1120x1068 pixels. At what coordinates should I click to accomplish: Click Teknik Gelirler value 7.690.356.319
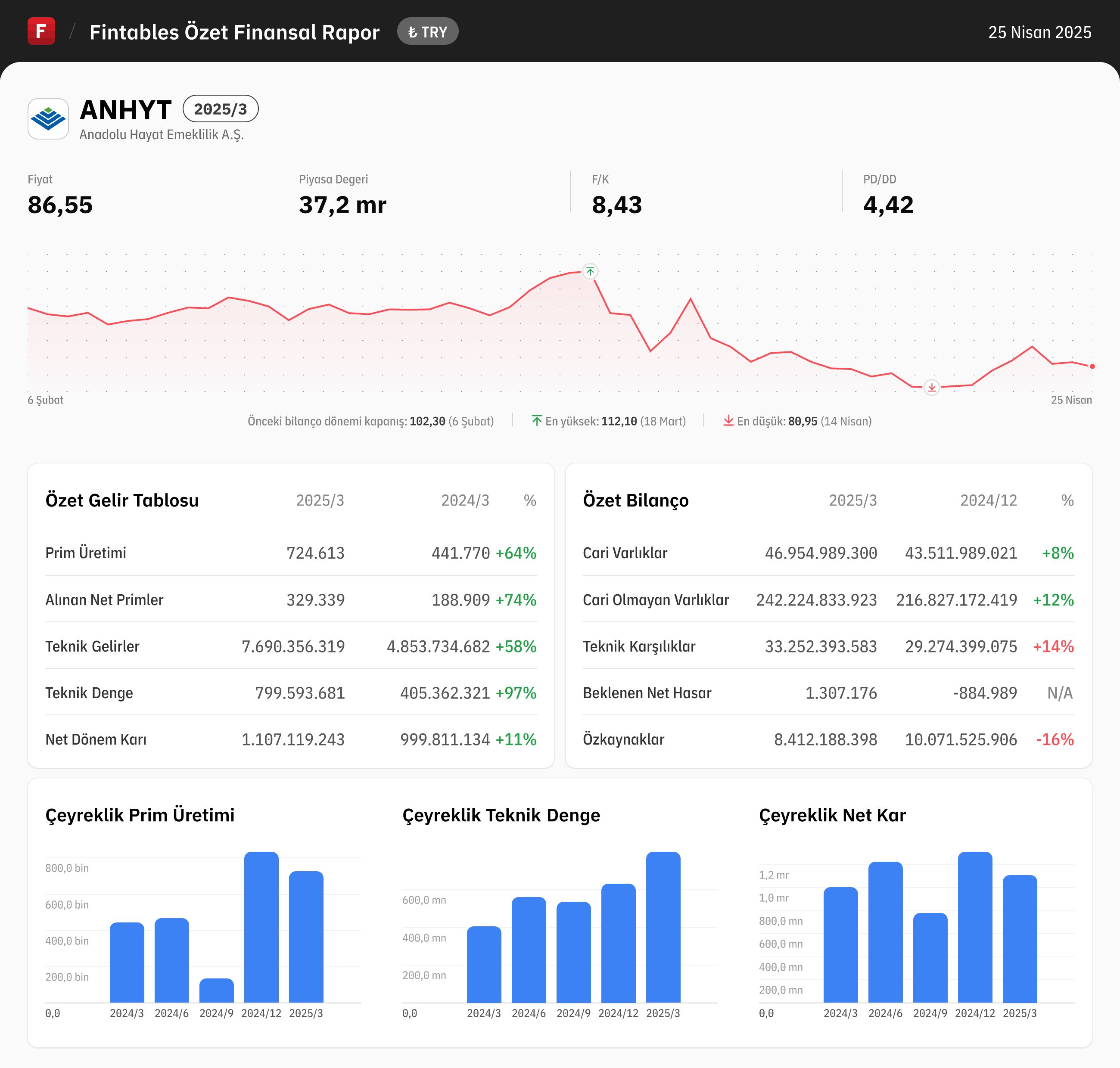293,646
